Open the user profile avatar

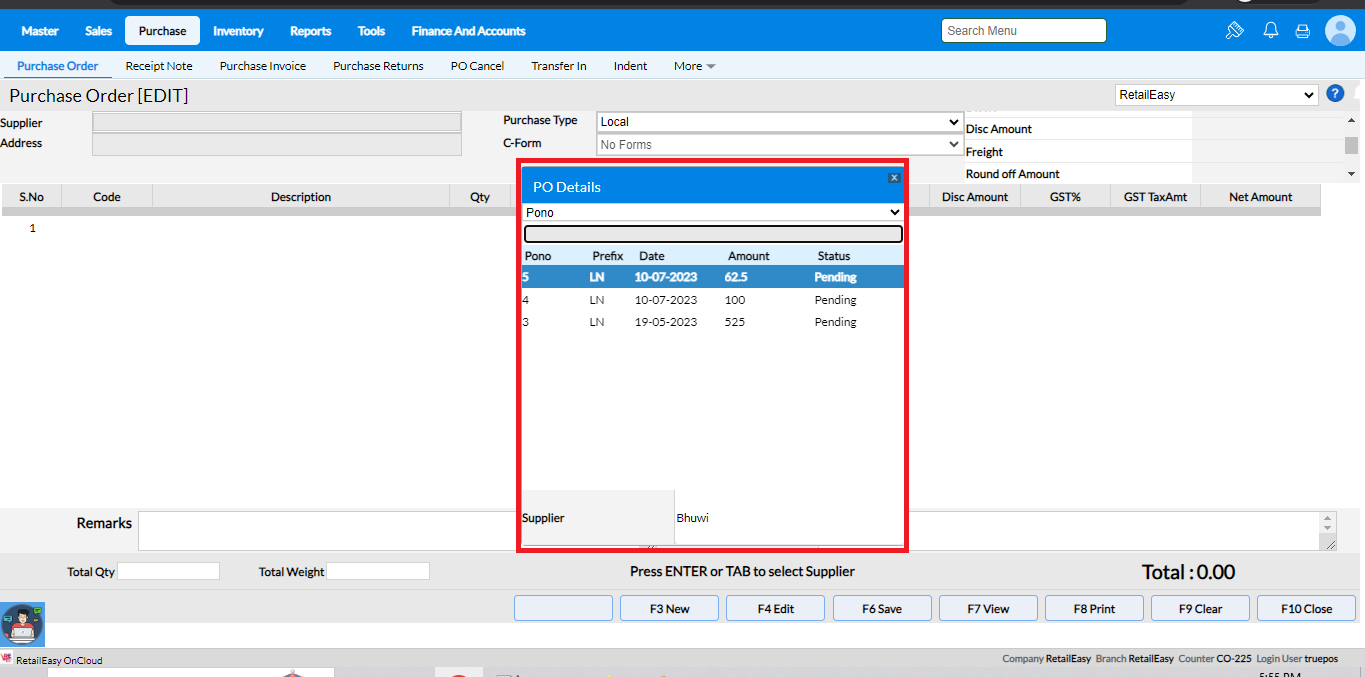[x=1340, y=31]
